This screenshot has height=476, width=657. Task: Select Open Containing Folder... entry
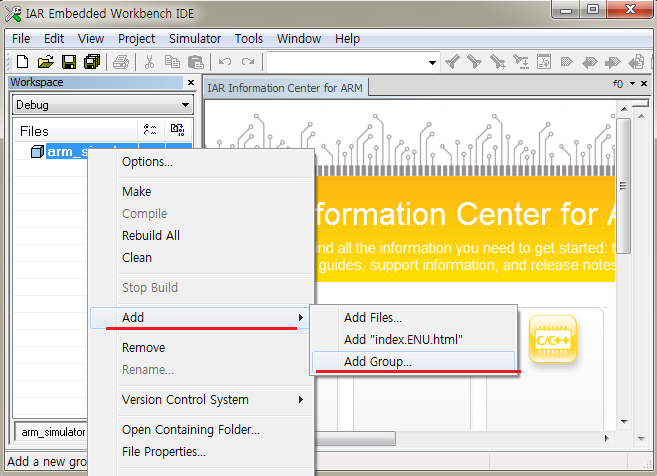[x=202, y=429]
